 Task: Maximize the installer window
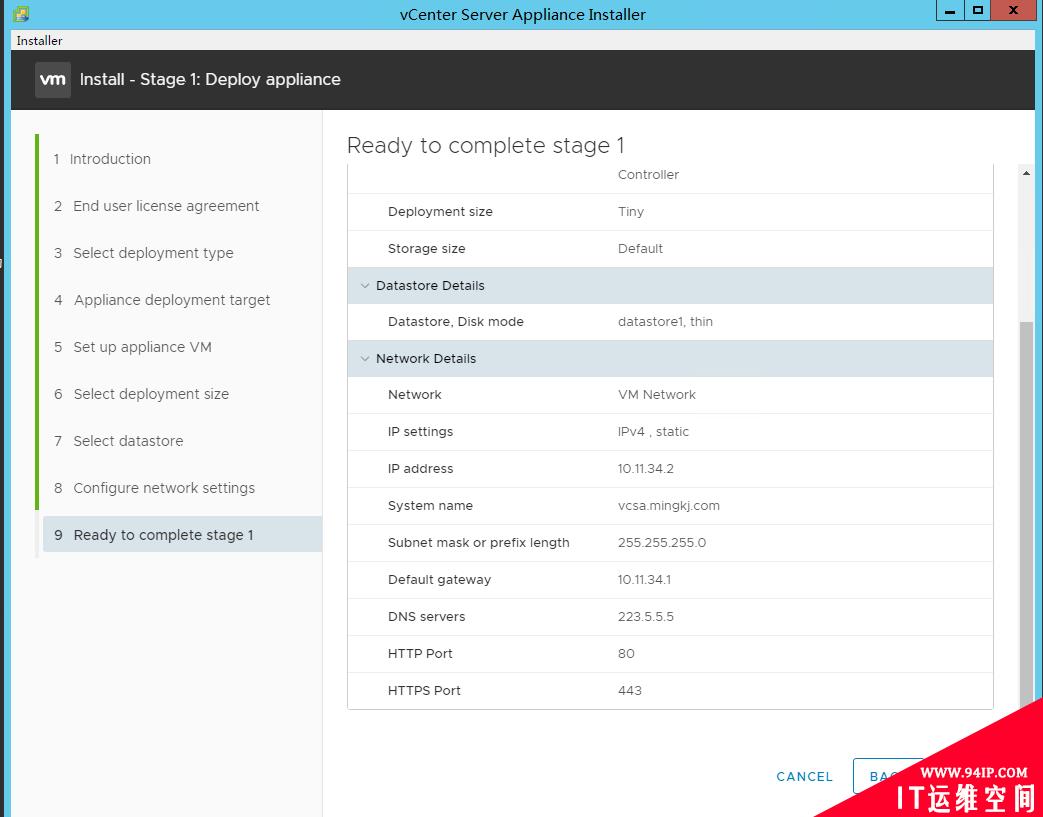(977, 11)
